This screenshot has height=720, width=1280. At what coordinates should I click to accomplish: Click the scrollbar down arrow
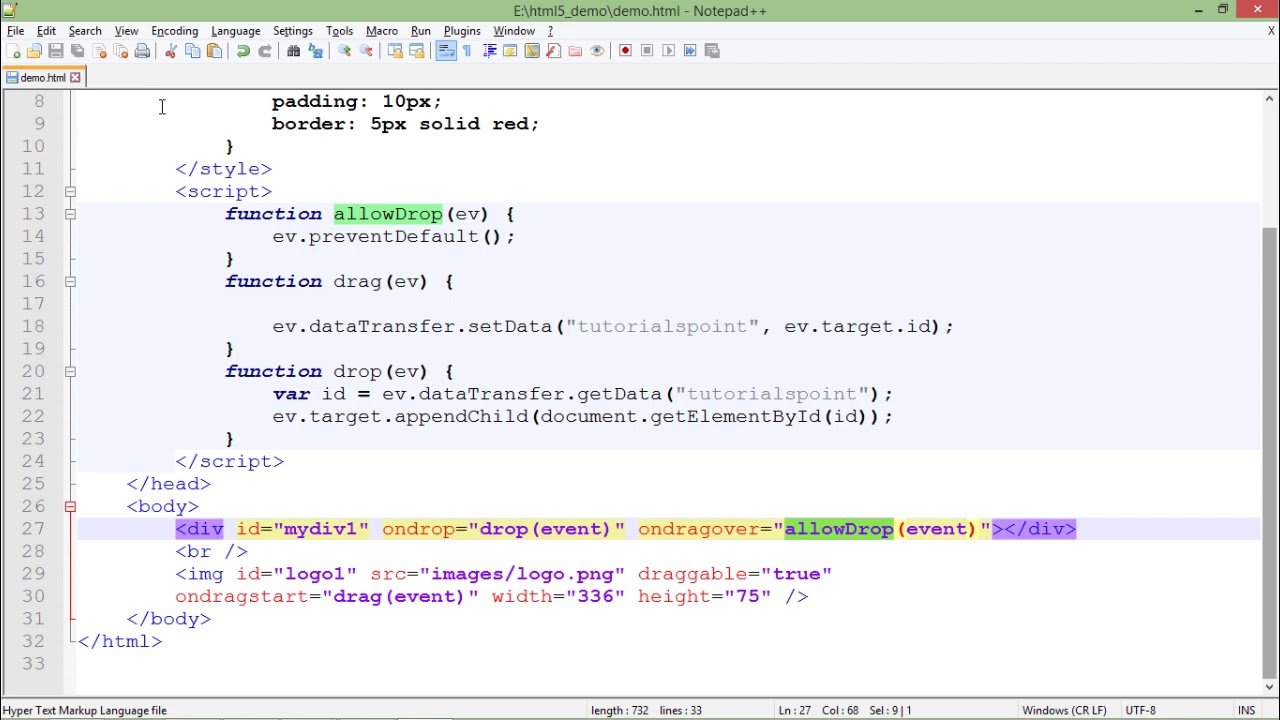click(1270, 687)
